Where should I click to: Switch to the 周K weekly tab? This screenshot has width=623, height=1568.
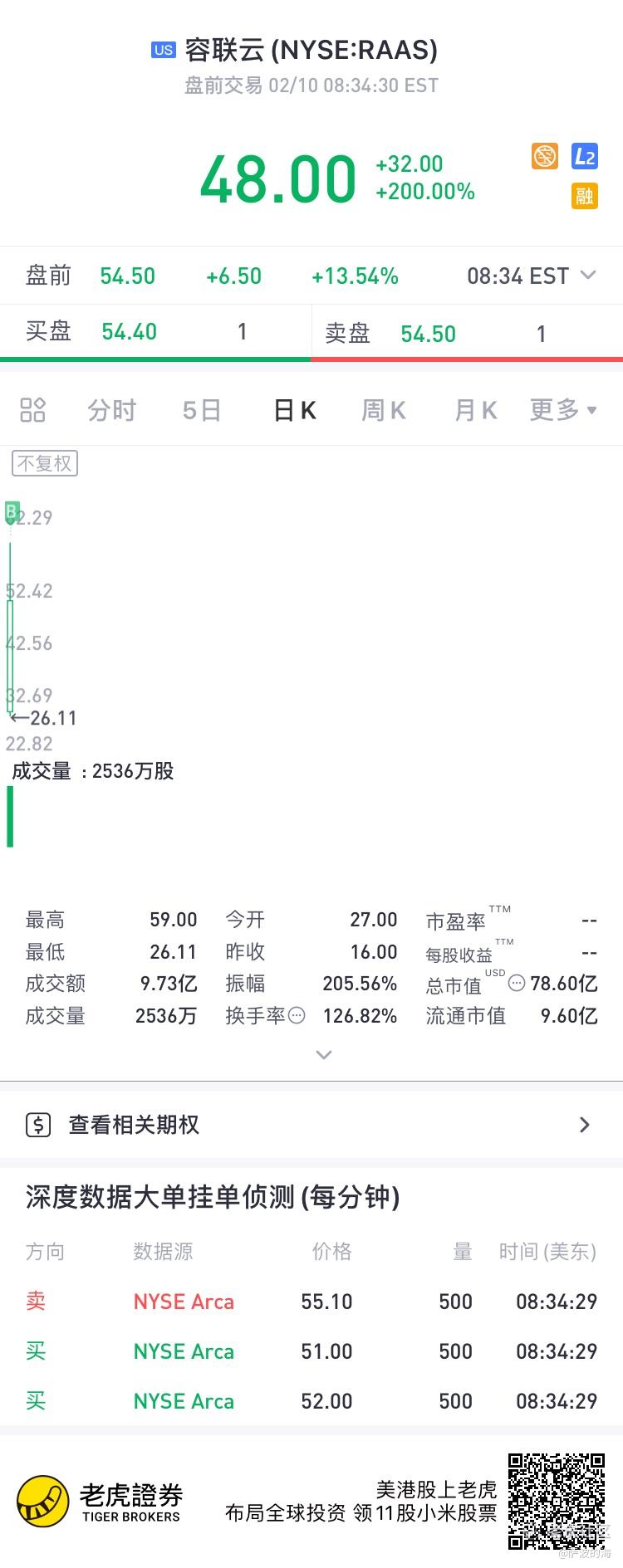click(x=383, y=409)
